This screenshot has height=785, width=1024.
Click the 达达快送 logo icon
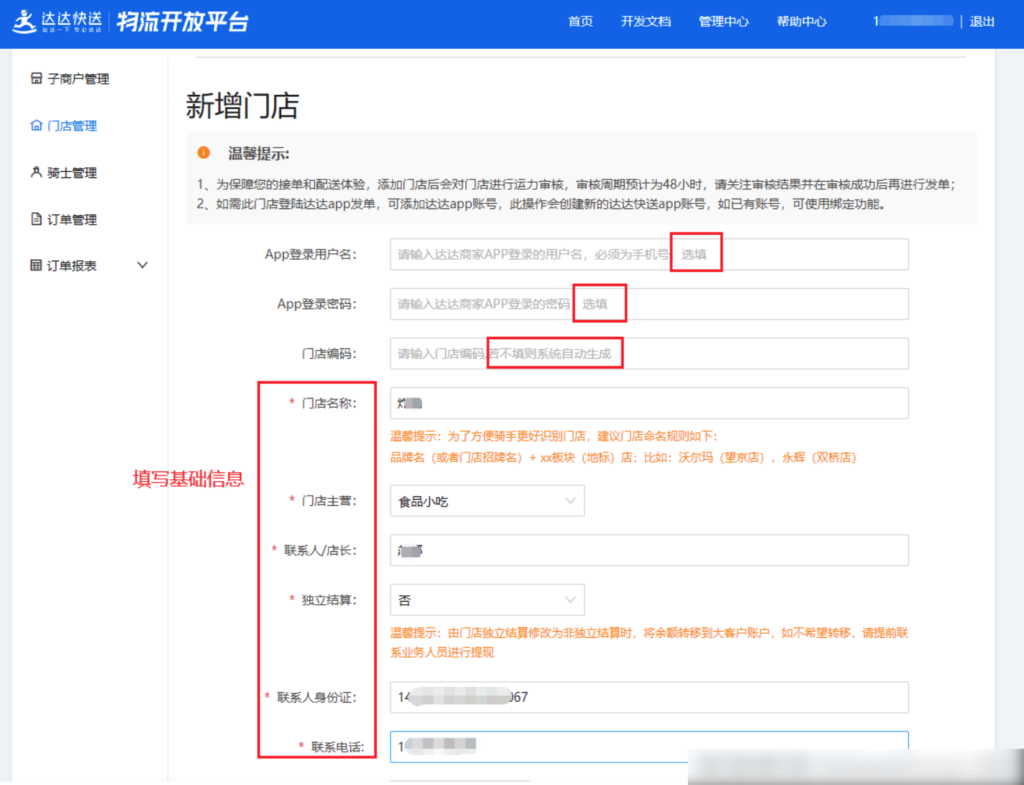[x=24, y=22]
